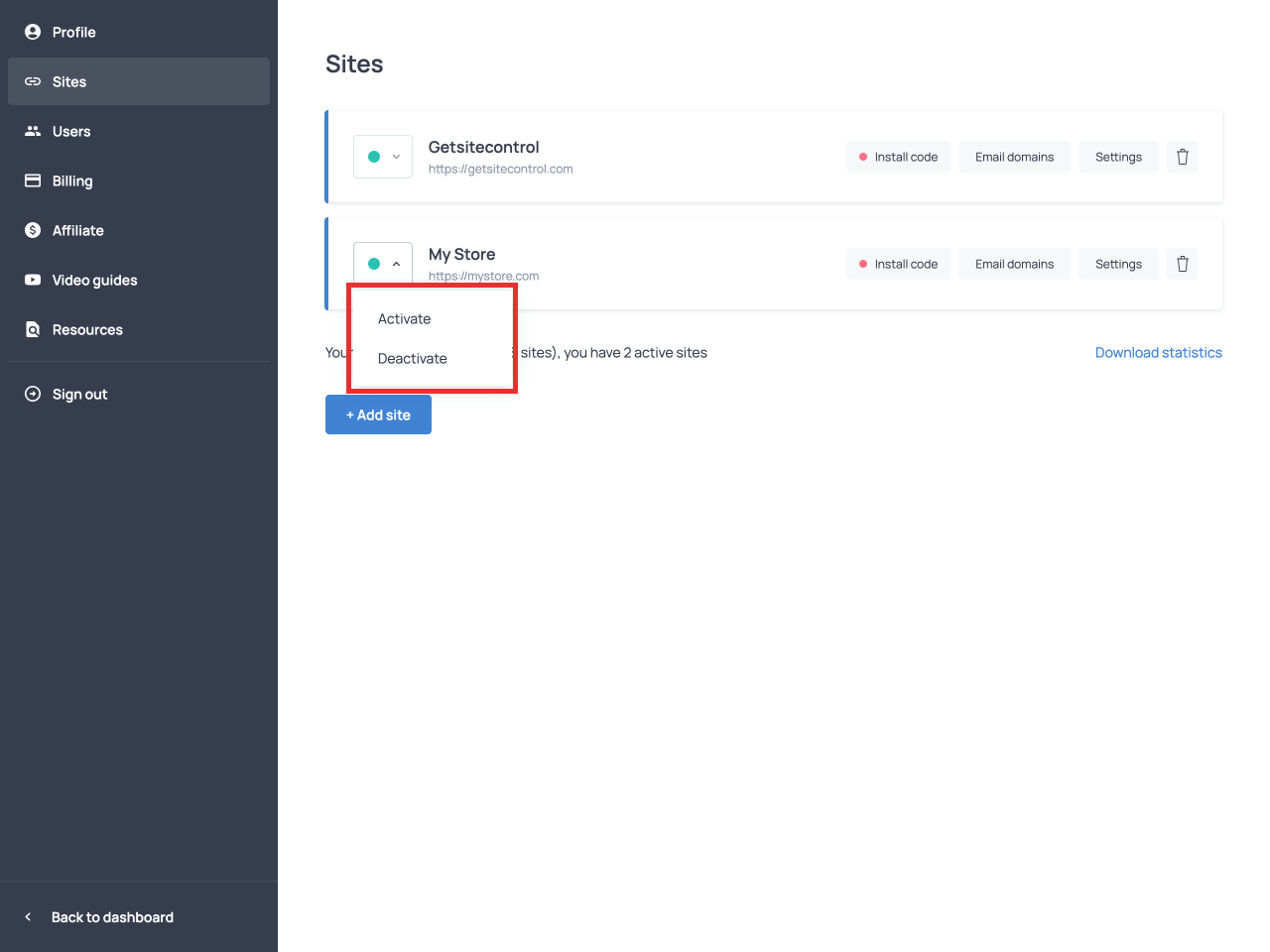Click the Affiliate dollar icon
Image resolution: width=1270 pixels, height=952 pixels.
click(x=33, y=230)
